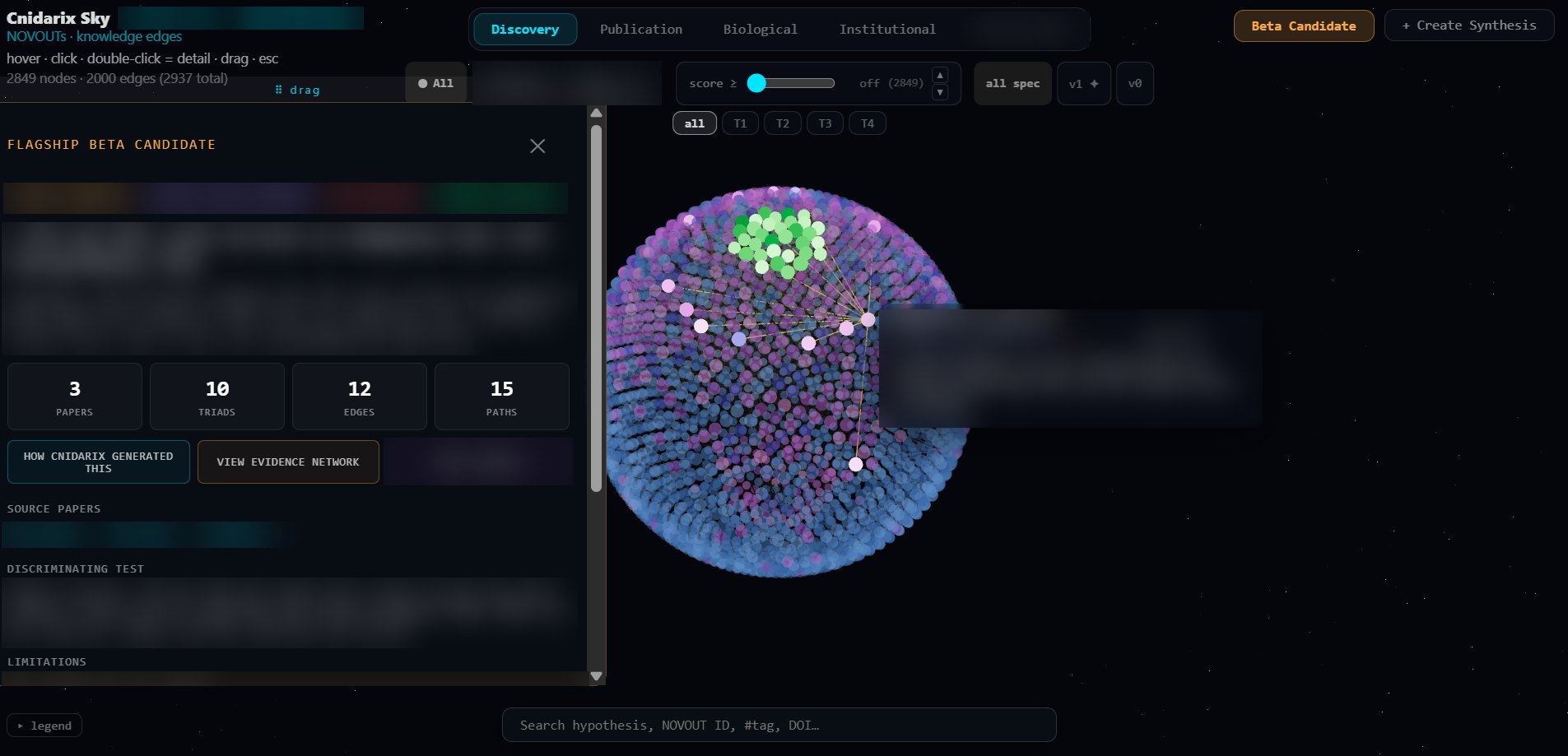Click the 3 Papers stat card
Image resolution: width=1568 pixels, height=756 pixels.
coord(75,397)
